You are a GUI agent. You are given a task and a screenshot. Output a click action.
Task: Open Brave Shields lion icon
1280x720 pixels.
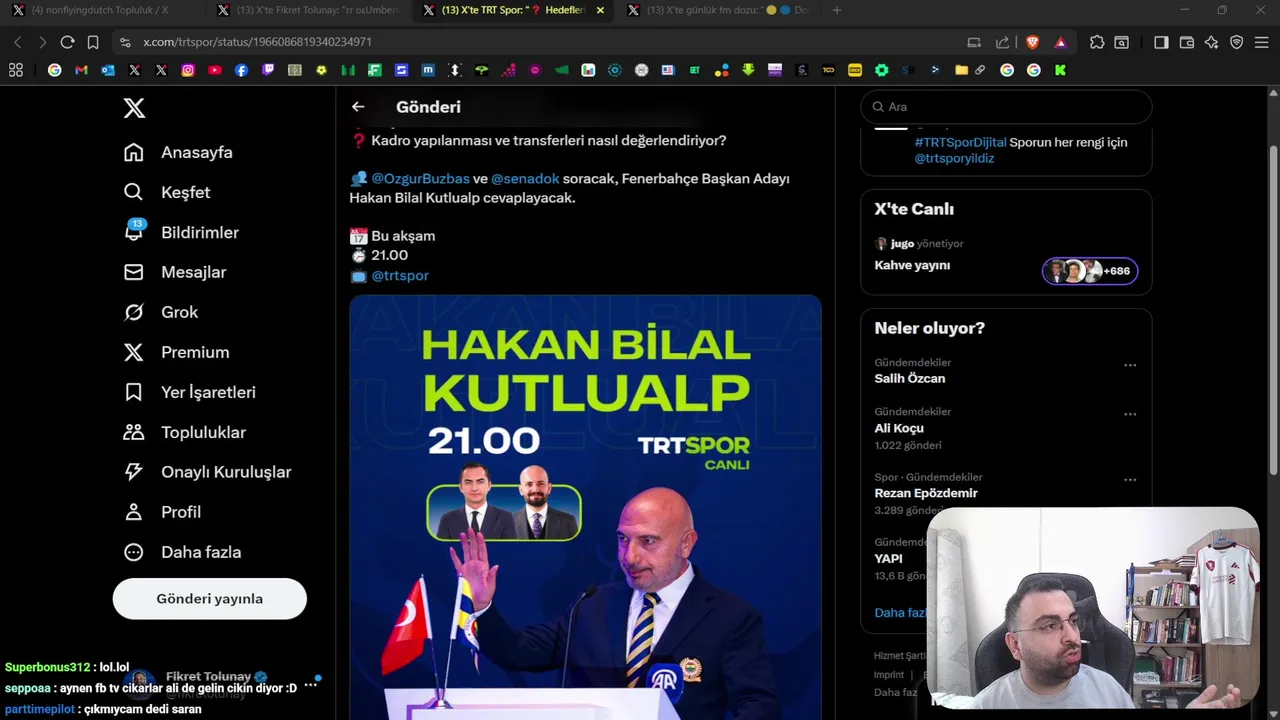(1033, 42)
